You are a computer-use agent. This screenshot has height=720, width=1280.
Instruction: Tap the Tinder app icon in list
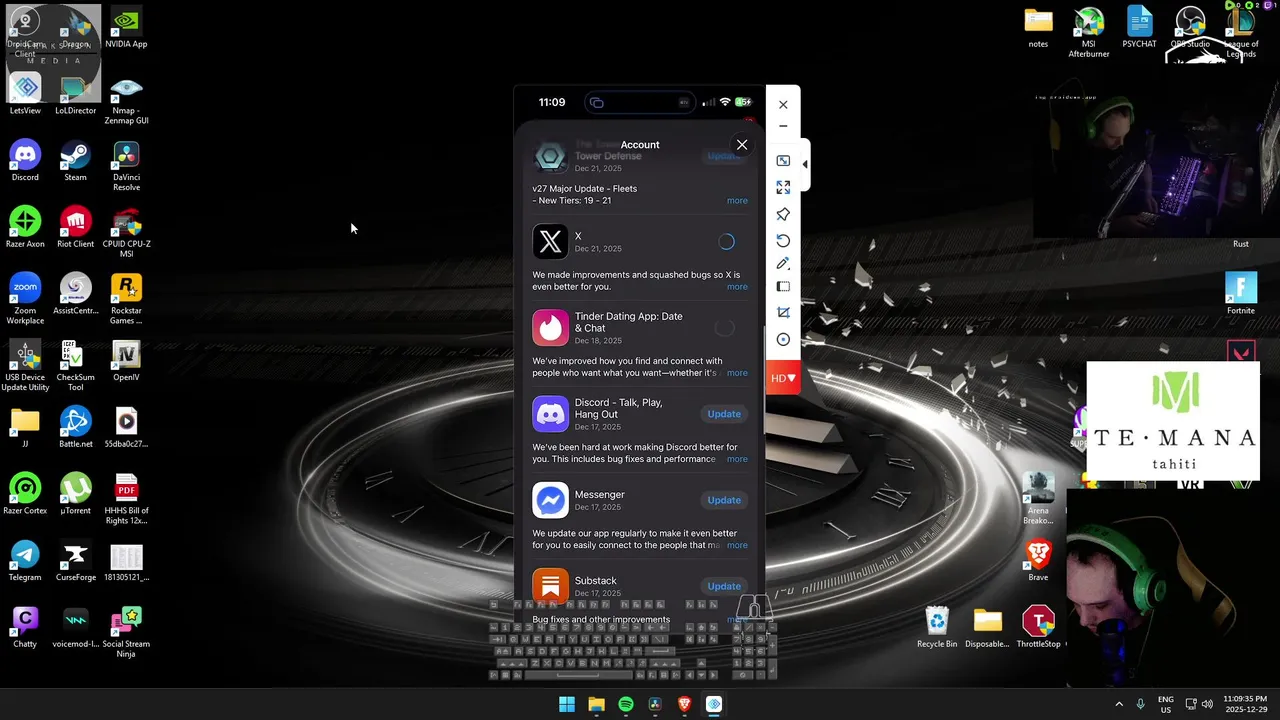click(x=550, y=327)
